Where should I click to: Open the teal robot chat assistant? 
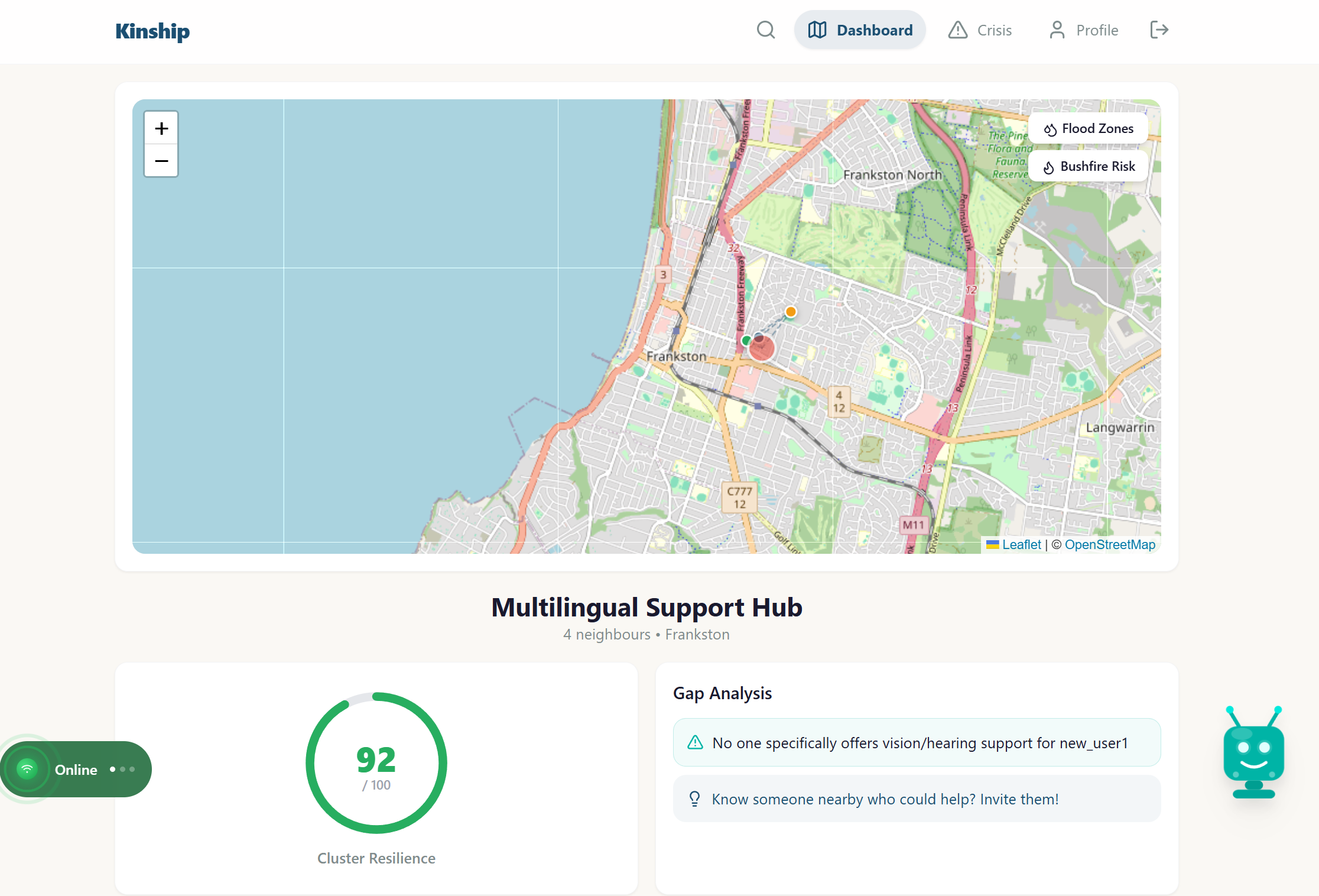click(x=1253, y=754)
